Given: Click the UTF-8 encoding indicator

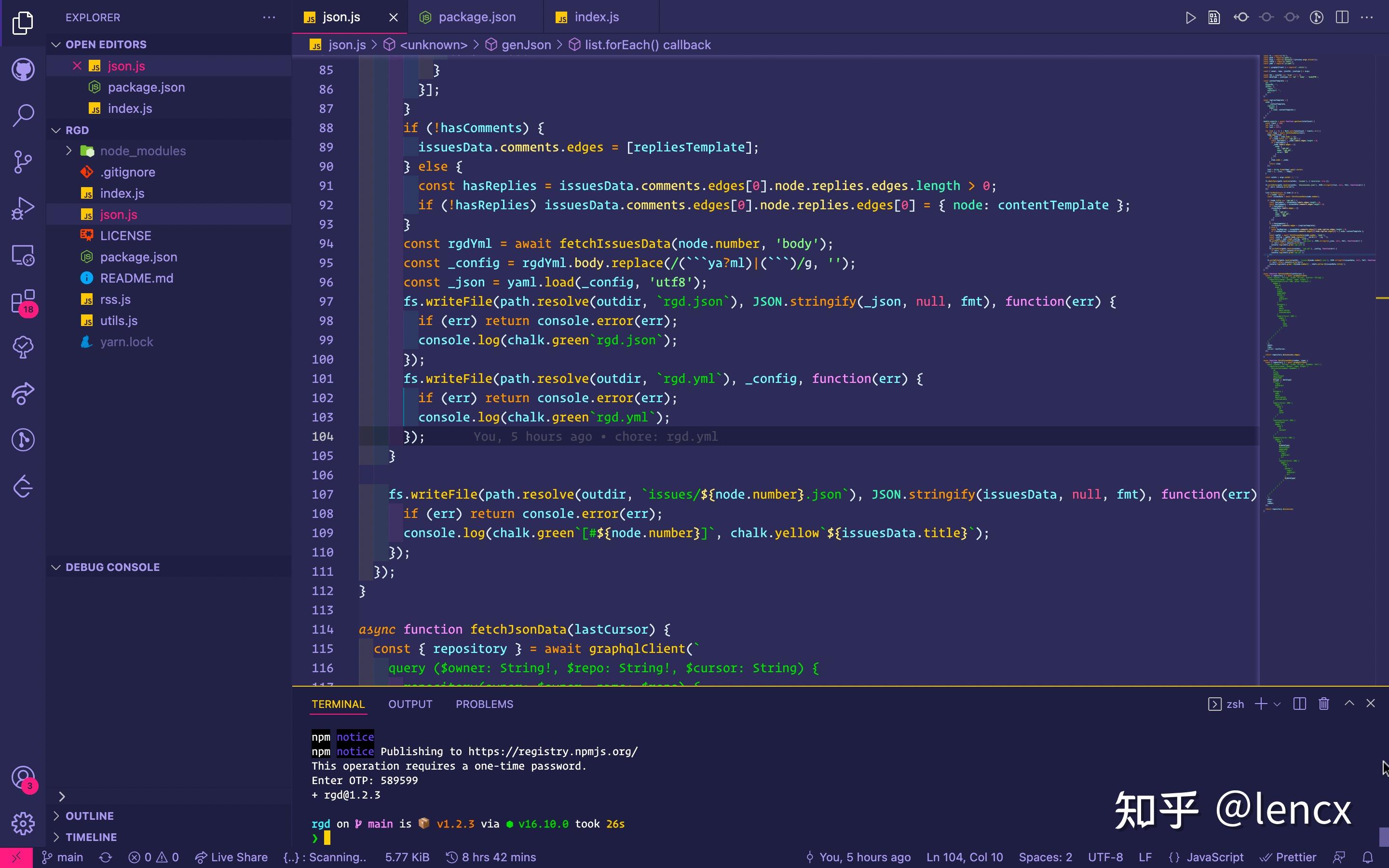Looking at the screenshot, I should click(x=1105, y=857).
